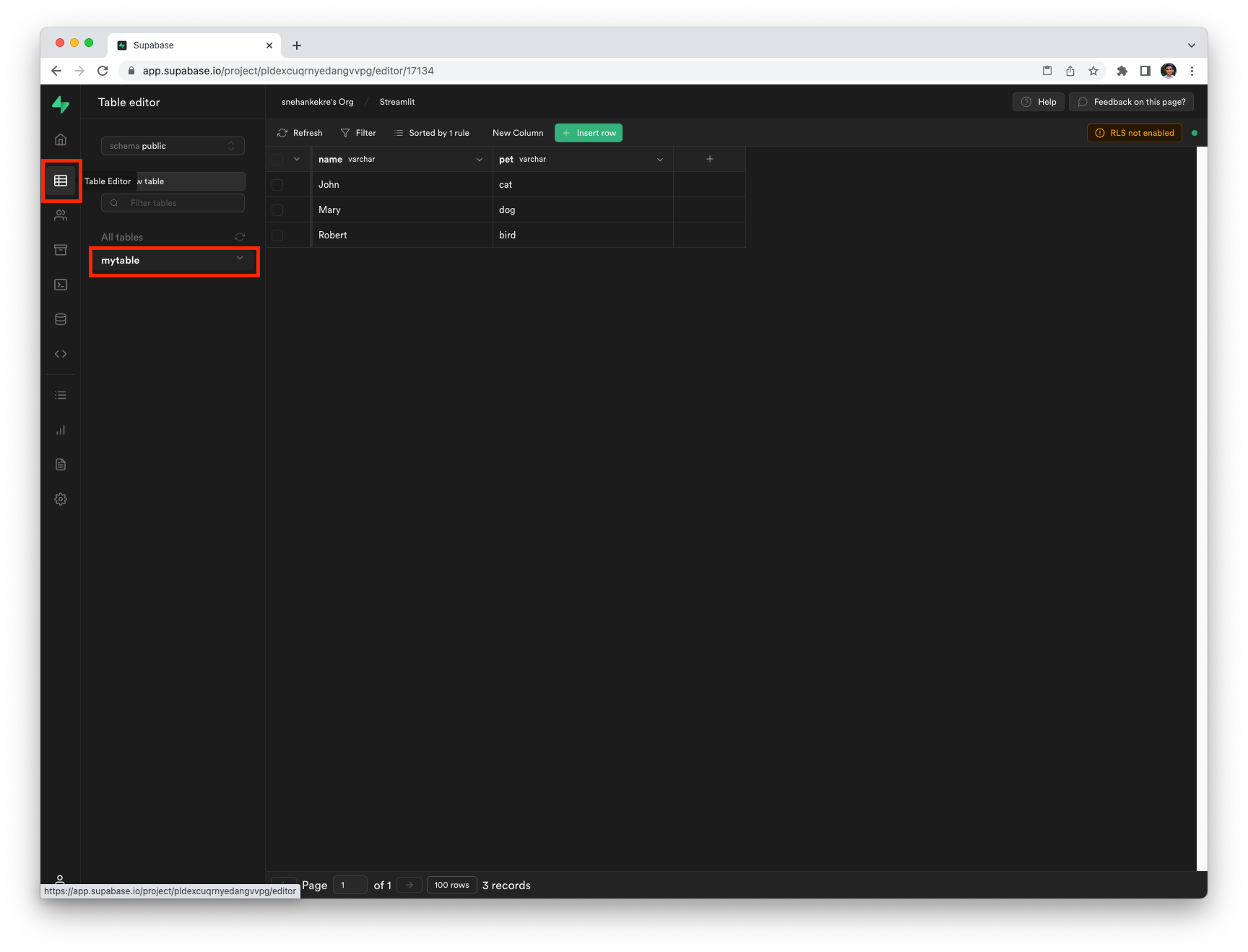
Task: Open the Storage icon in sidebar
Action: pos(61,250)
